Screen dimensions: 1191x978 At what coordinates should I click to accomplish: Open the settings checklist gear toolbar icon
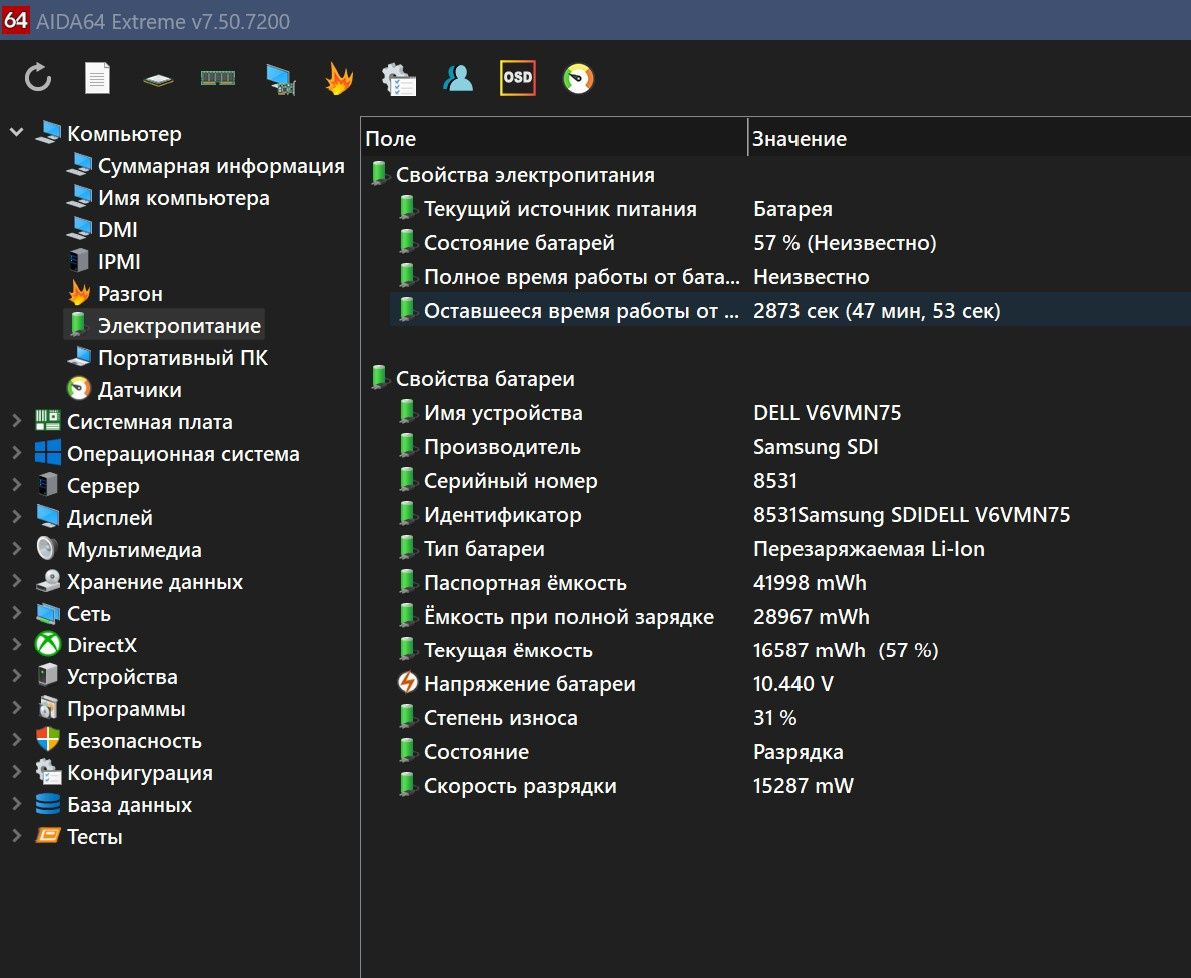pyautogui.click(x=399, y=79)
